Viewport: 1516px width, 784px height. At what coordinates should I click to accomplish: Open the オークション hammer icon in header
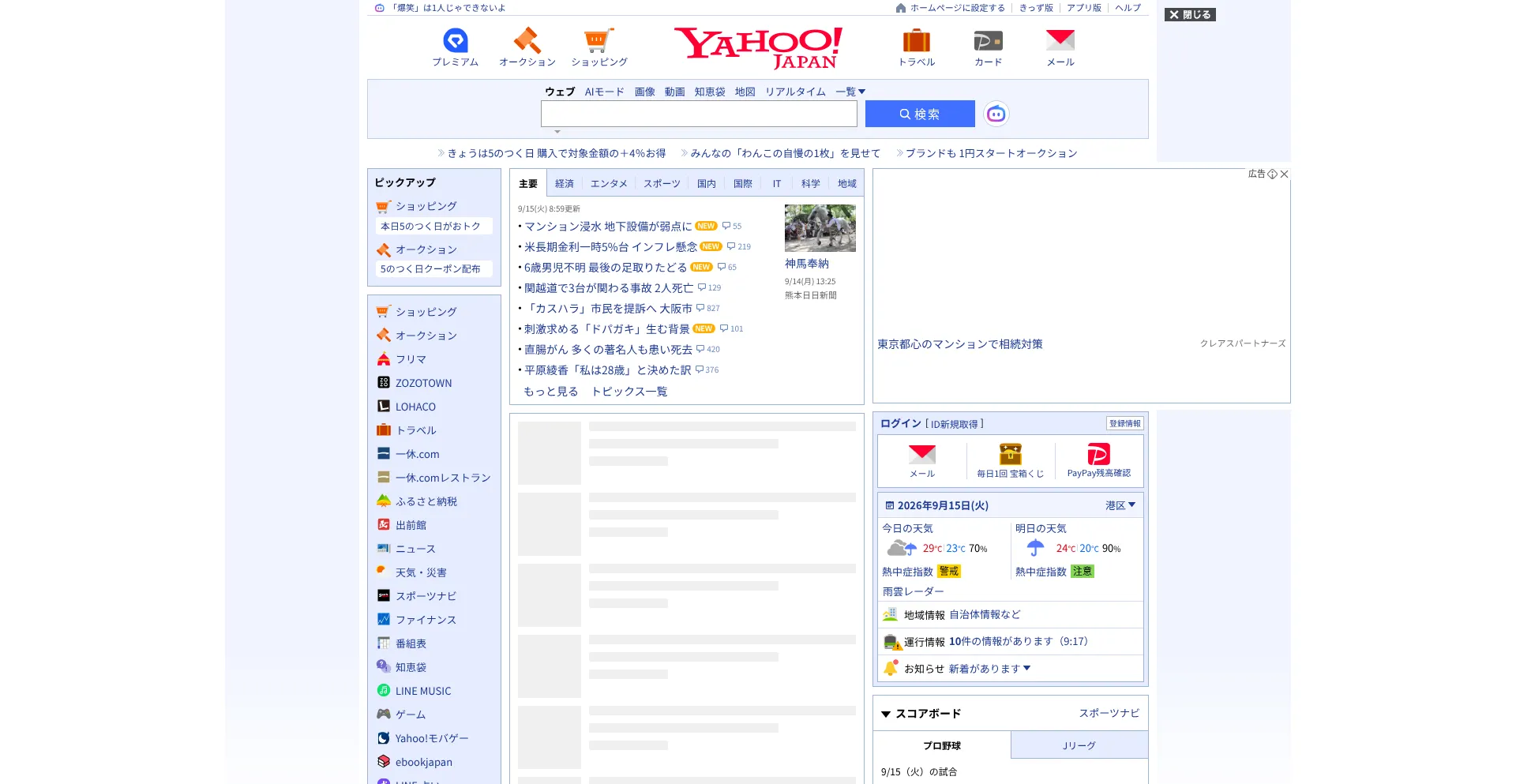point(527,40)
